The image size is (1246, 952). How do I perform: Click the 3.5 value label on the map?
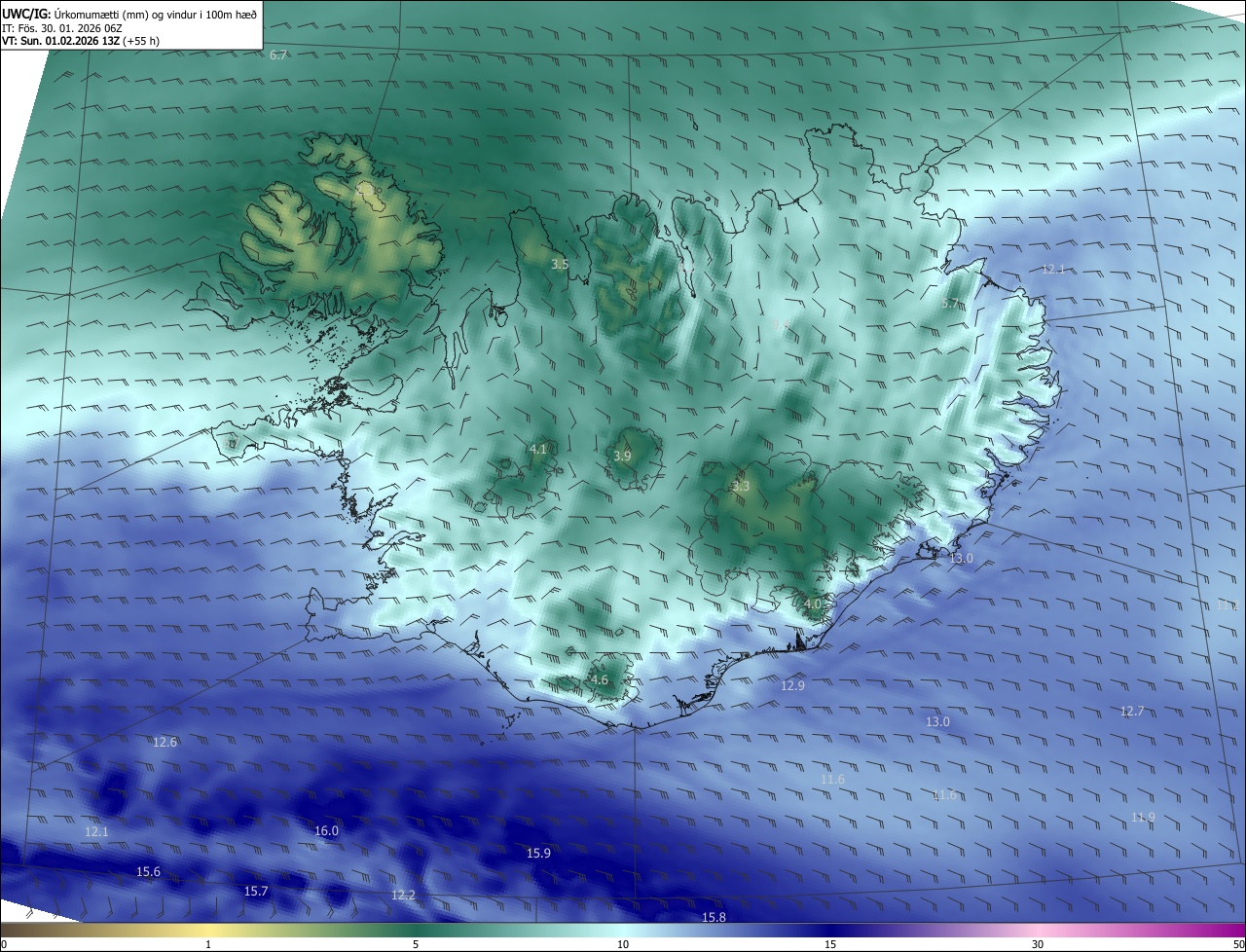(x=560, y=264)
